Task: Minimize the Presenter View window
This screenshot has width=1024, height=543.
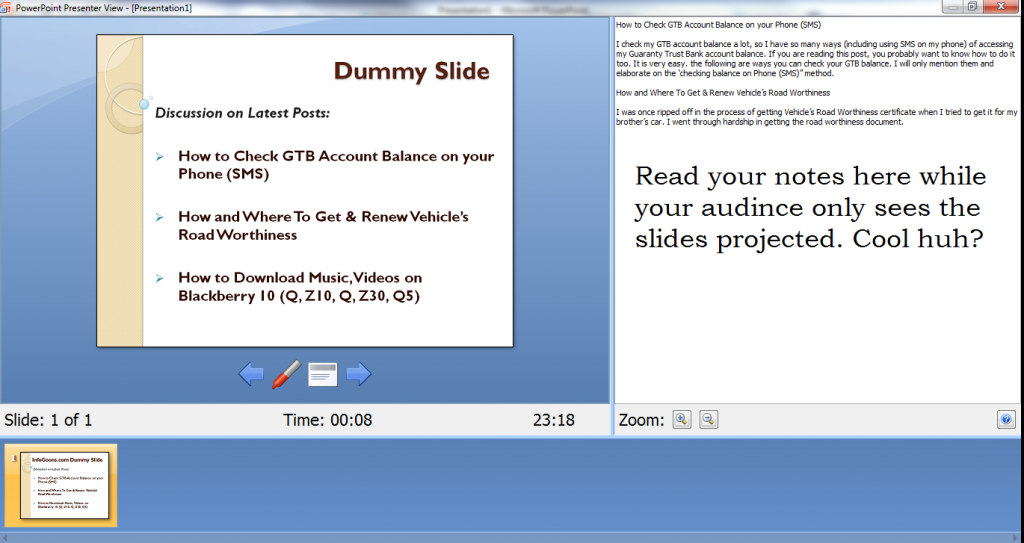Action: pyautogui.click(x=953, y=7)
